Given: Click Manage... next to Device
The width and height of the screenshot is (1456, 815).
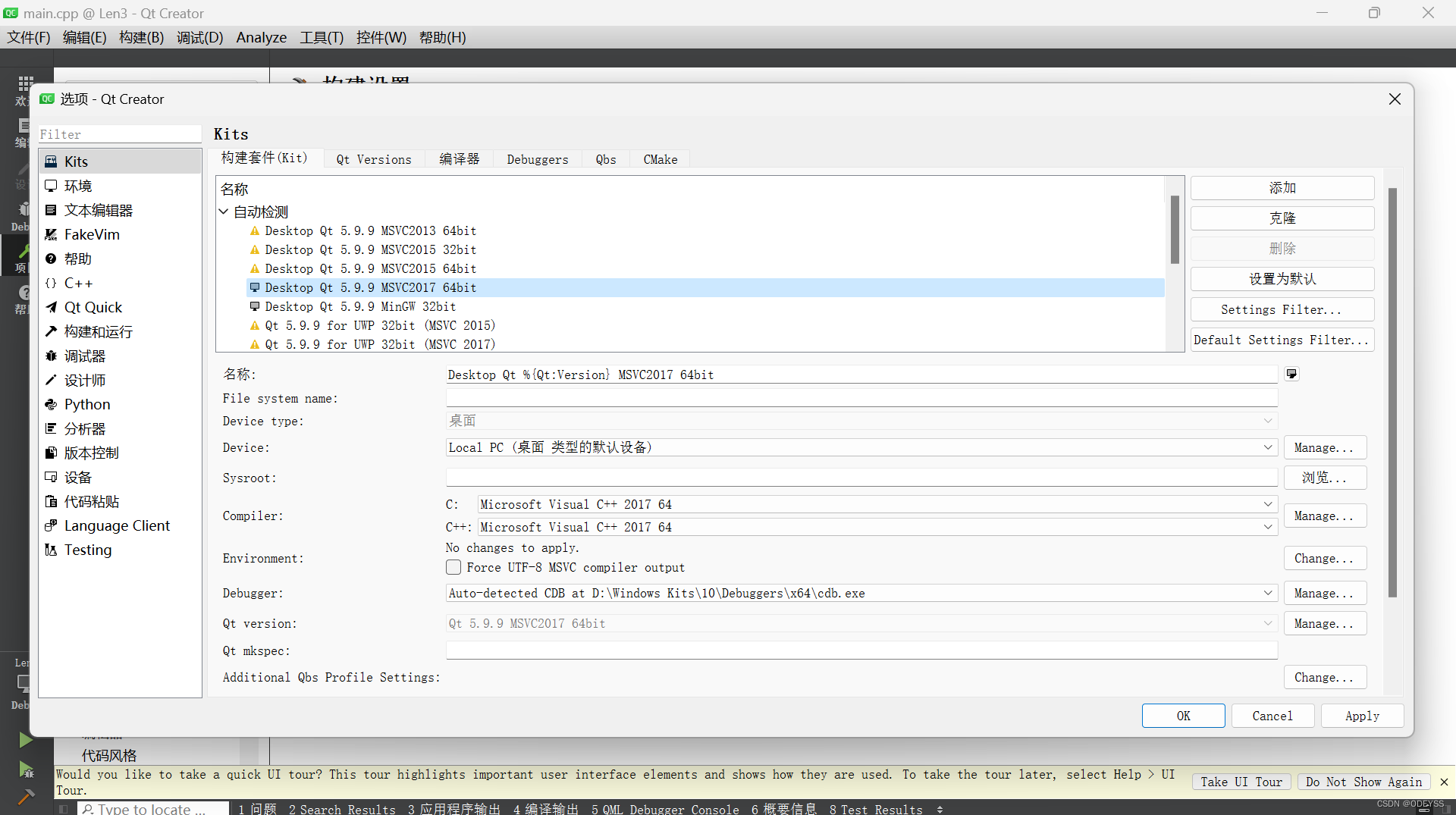Looking at the screenshot, I should coord(1325,447).
